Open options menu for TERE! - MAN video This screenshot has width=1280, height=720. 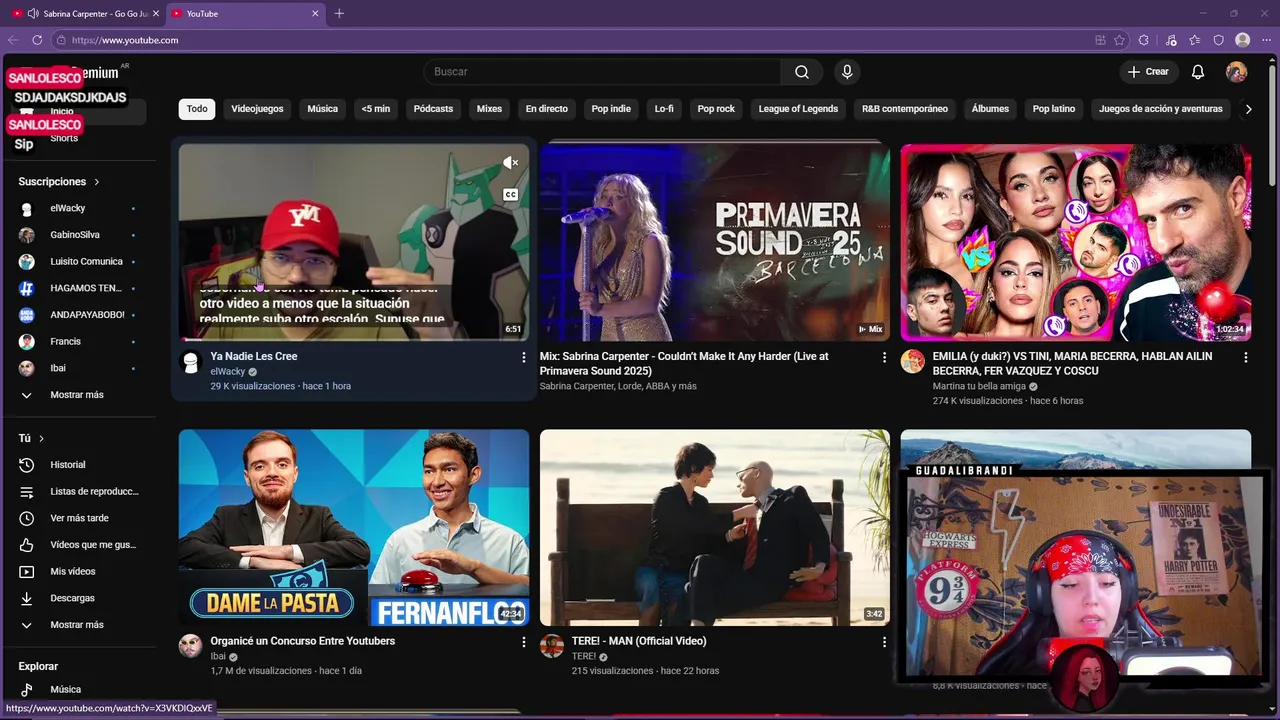tap(884, 642)
